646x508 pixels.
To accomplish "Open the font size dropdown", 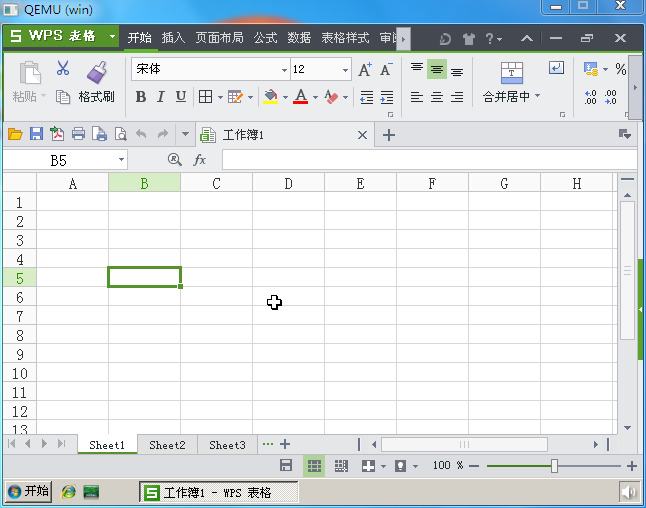I will pyautogui.click(x=345, y=70).
